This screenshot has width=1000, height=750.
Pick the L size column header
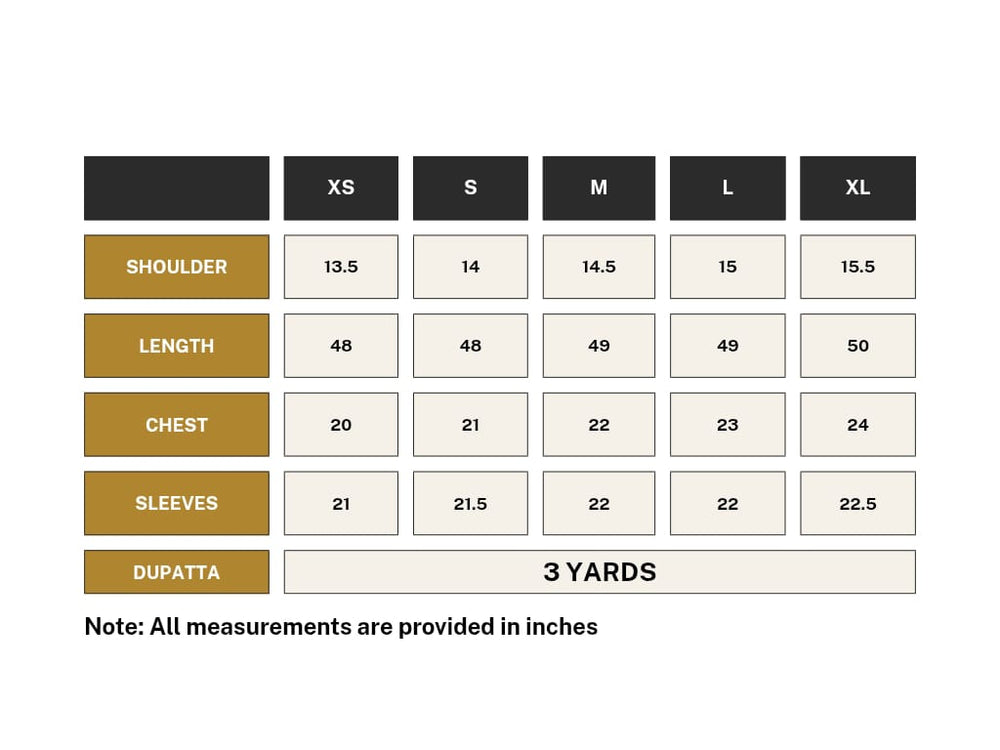(727, 188)
